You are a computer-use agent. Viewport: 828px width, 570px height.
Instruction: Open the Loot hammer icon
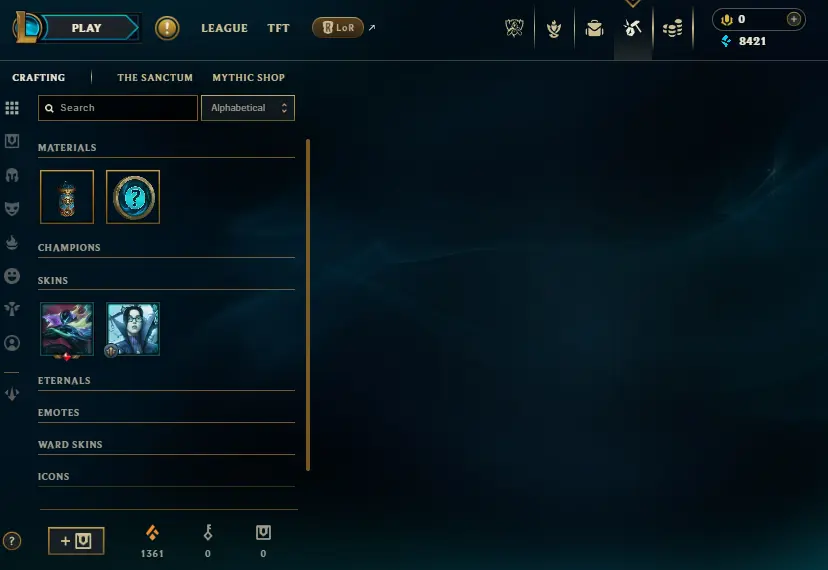(632, 28)
